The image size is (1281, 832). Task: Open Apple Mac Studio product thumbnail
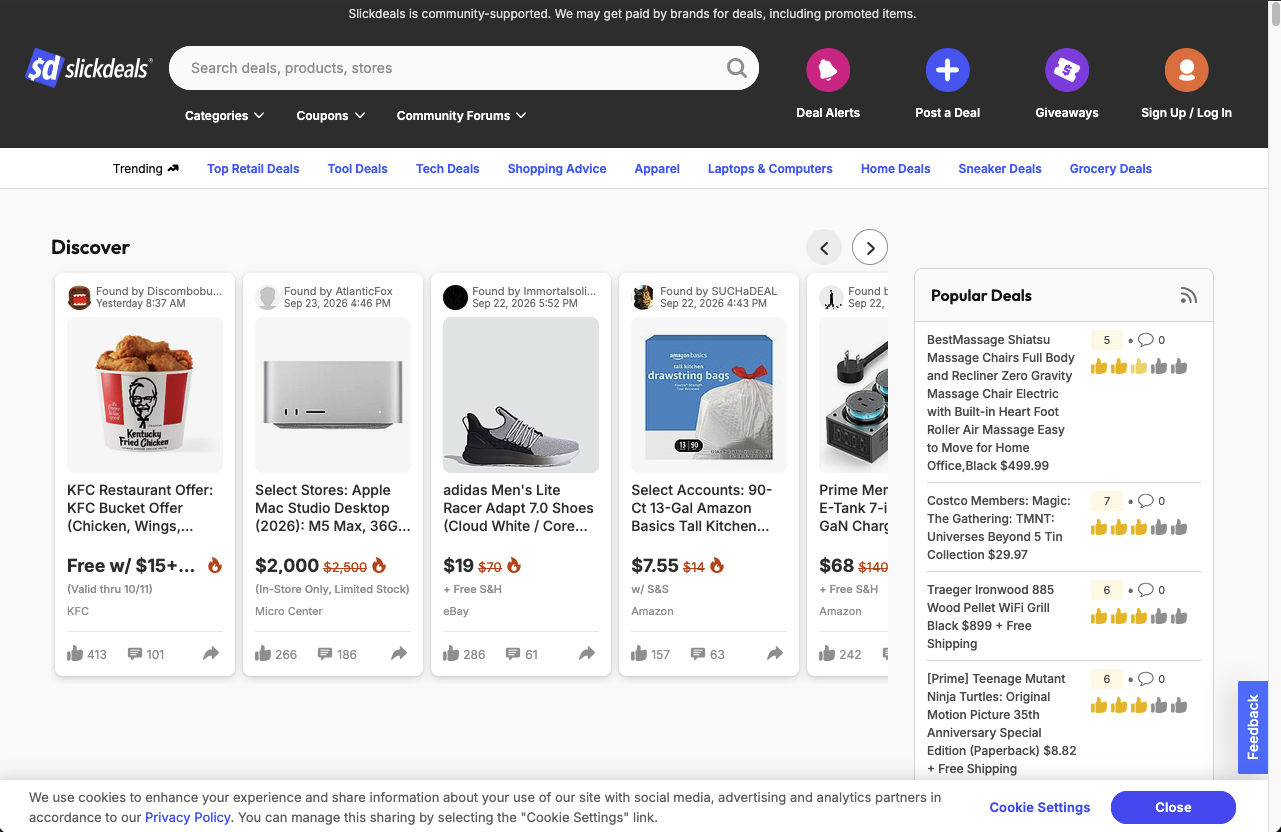tap(333, 395)
